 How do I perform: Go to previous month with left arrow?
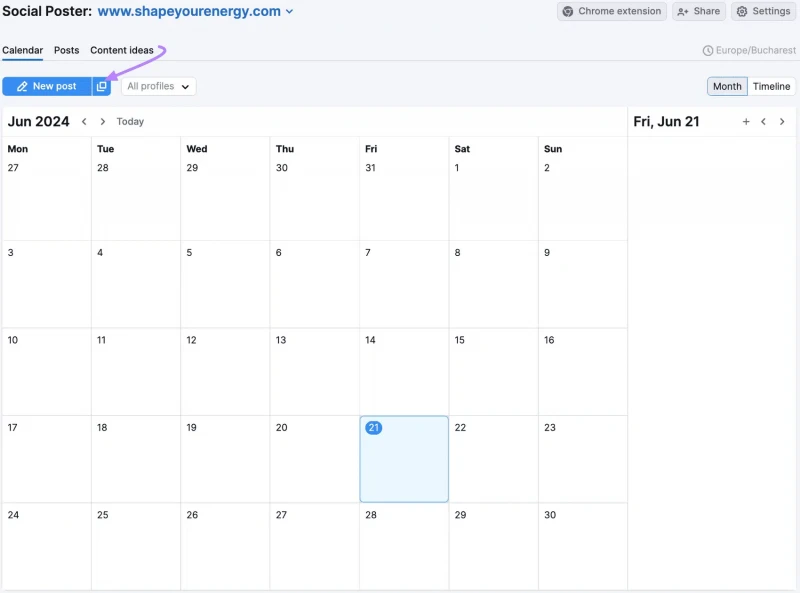(84, 121)
